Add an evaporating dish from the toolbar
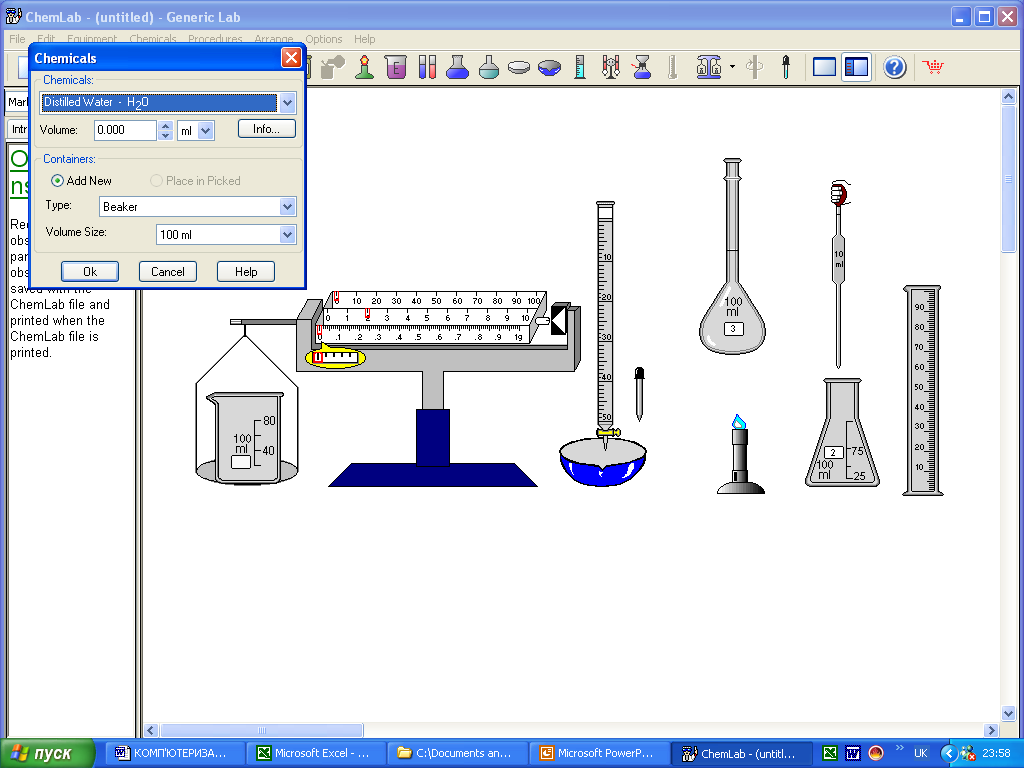Viewport: 1024px width, 768px height. (549, 67)
